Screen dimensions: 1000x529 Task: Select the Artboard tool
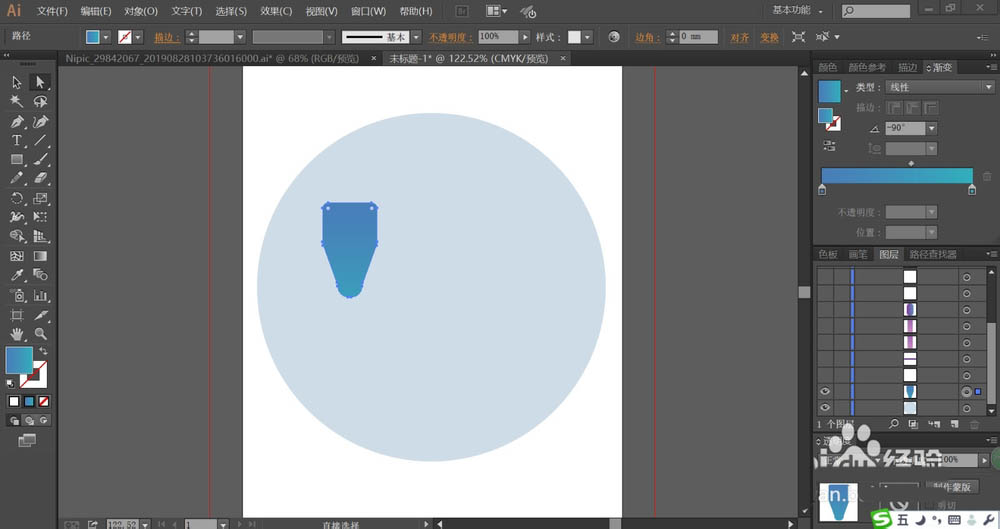[x=17, y=315]
